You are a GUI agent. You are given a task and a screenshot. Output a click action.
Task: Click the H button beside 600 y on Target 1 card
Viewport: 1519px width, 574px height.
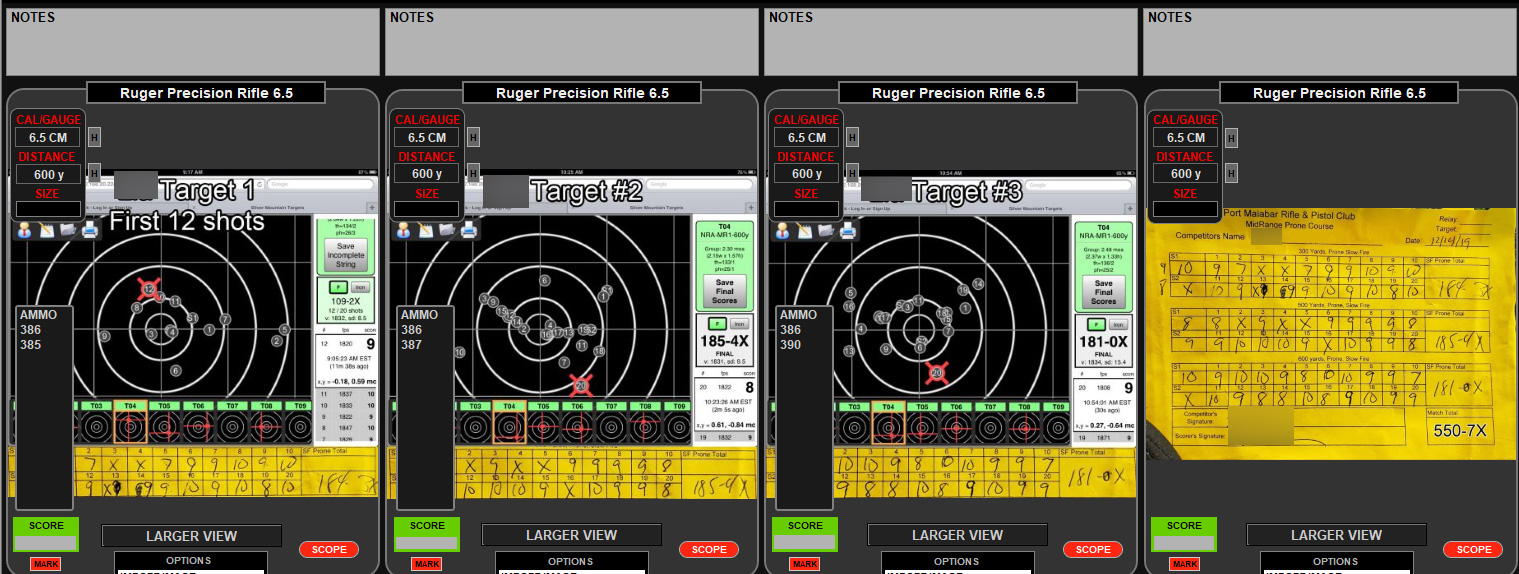[95, 173]
